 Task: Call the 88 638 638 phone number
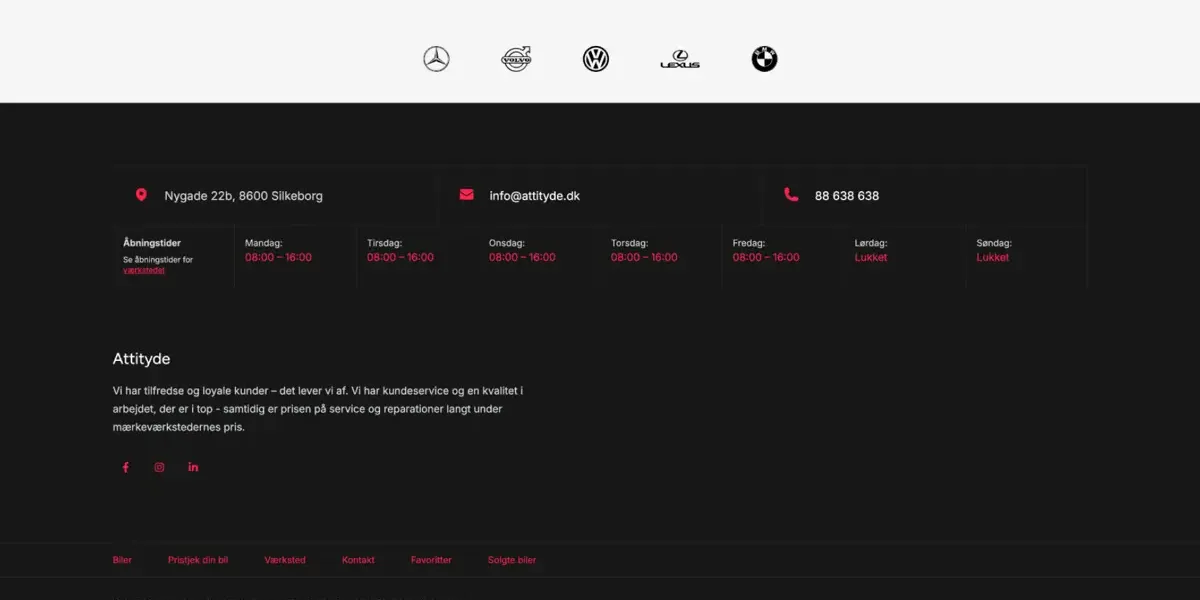(846, 196)
